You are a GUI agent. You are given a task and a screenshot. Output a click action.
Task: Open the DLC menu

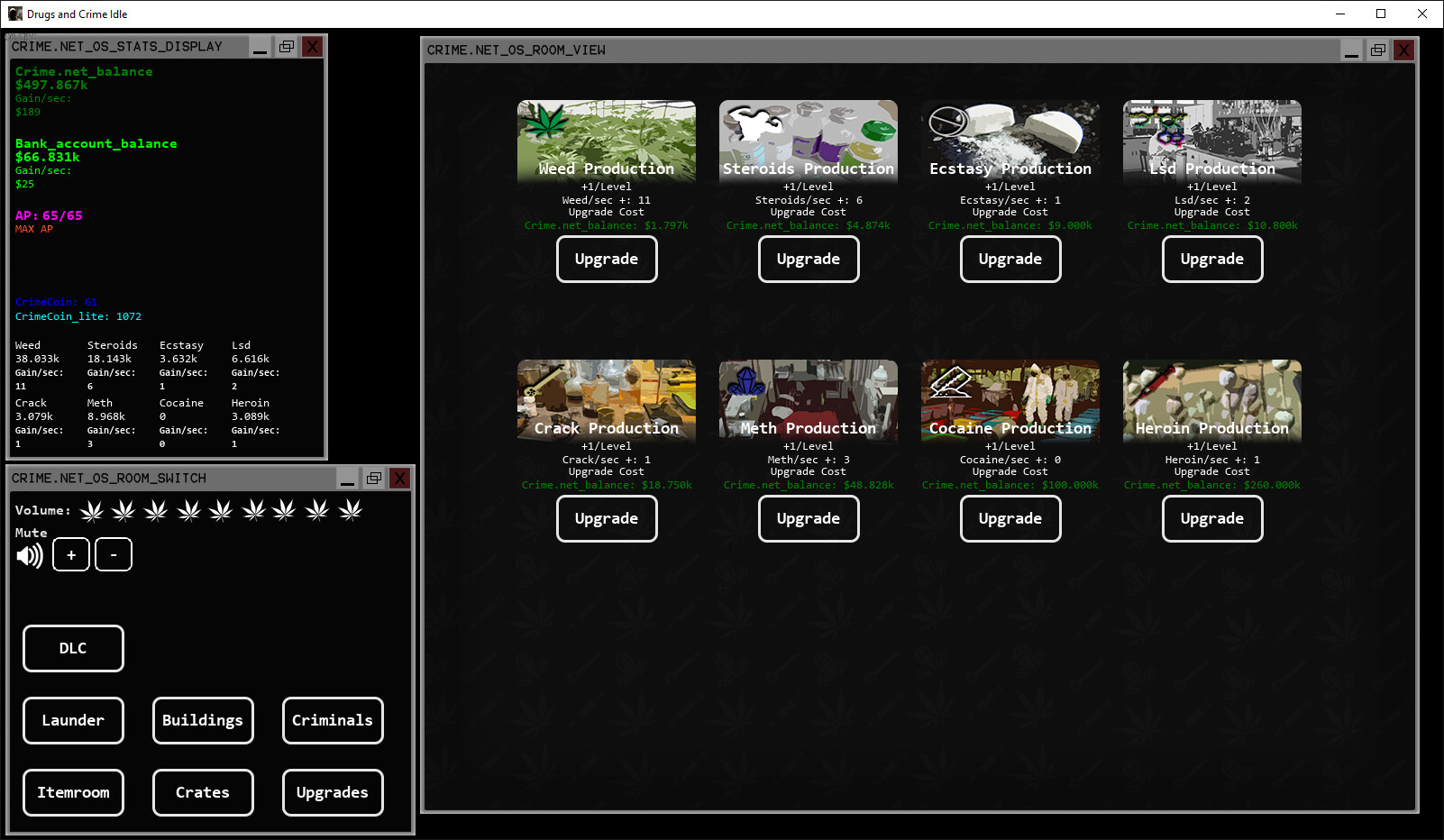[73, 648]
